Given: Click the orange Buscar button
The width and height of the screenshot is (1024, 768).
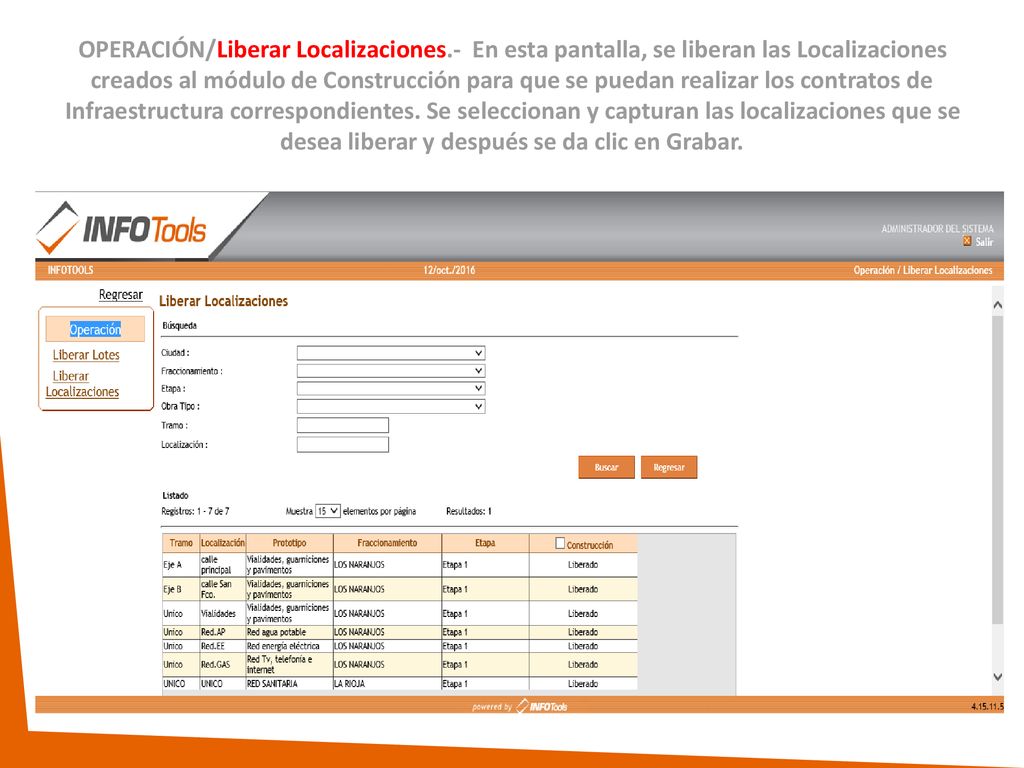Looking at the screenshot, I should pyautogui.click(x=607, y=468).
